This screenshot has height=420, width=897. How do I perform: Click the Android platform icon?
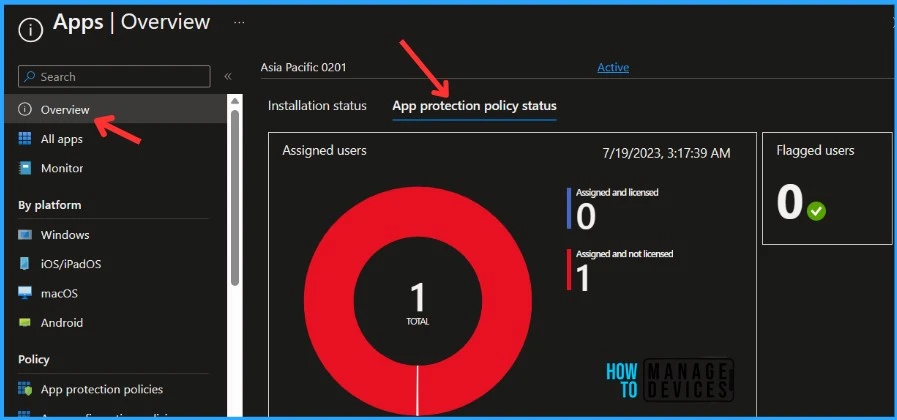[25, 323]
